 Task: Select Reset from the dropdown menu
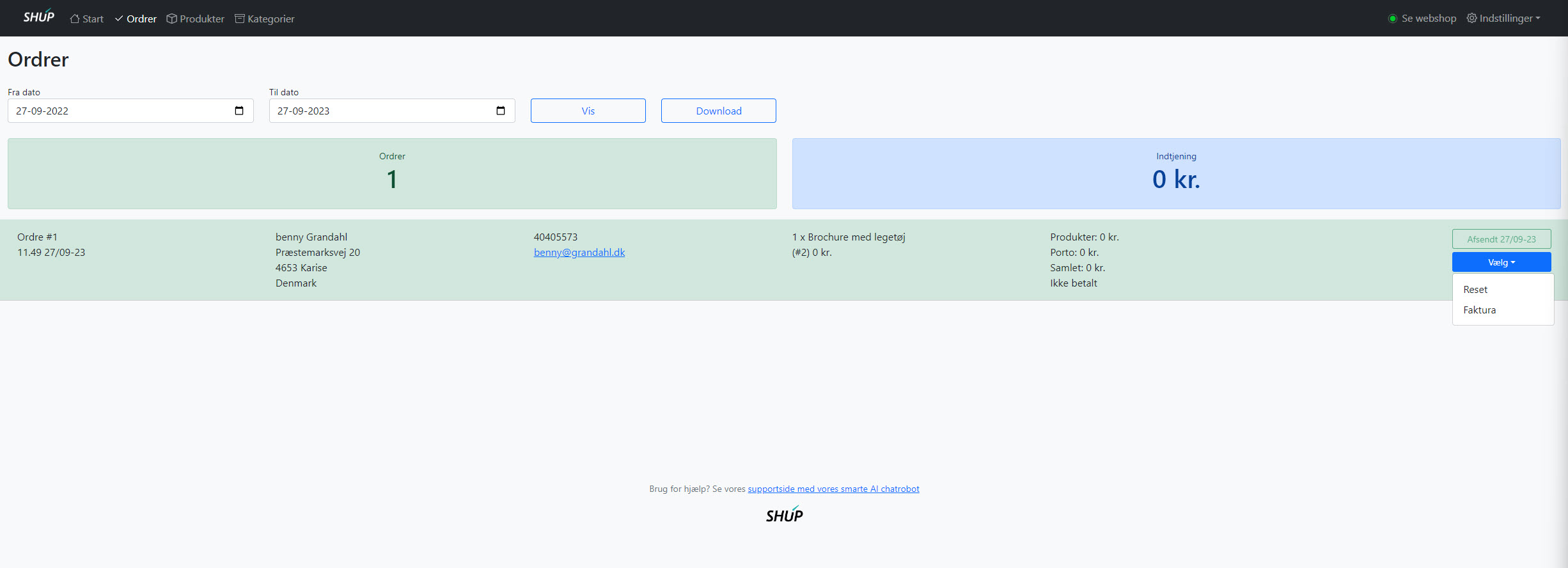[x=1475, y=290]
